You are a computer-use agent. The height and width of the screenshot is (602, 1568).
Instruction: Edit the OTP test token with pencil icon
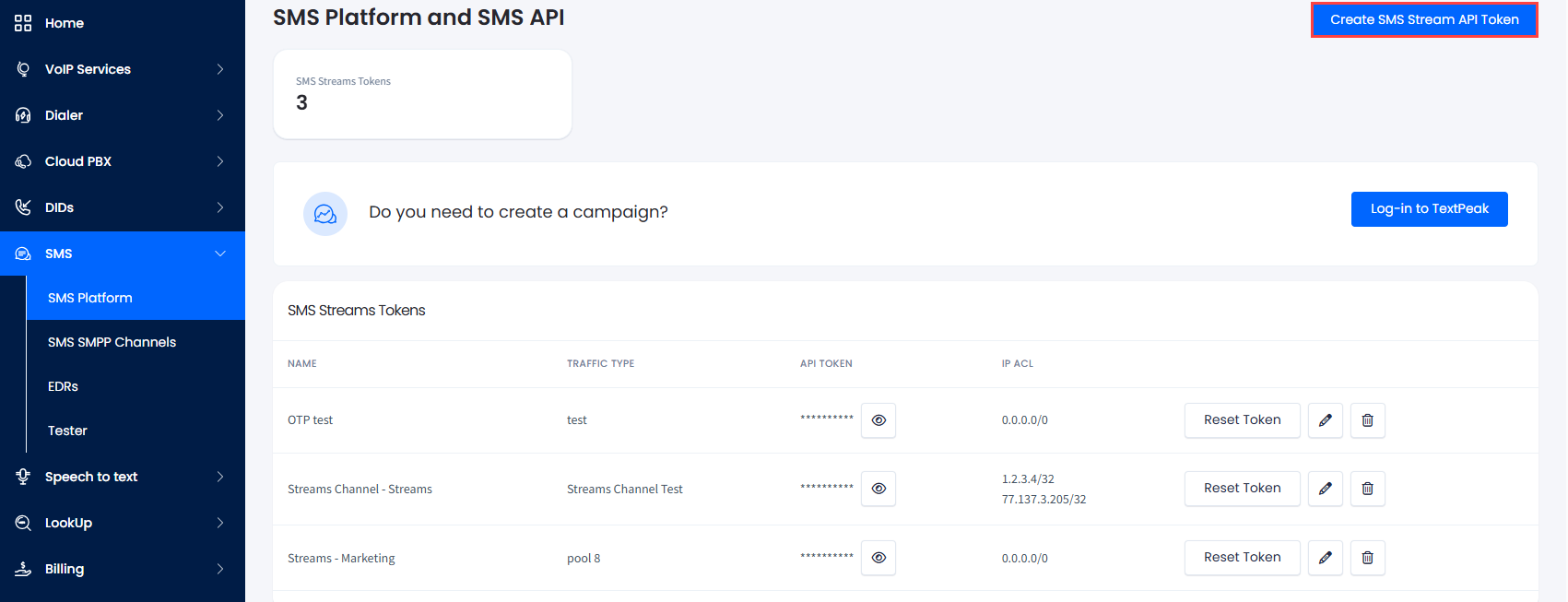1326,420
